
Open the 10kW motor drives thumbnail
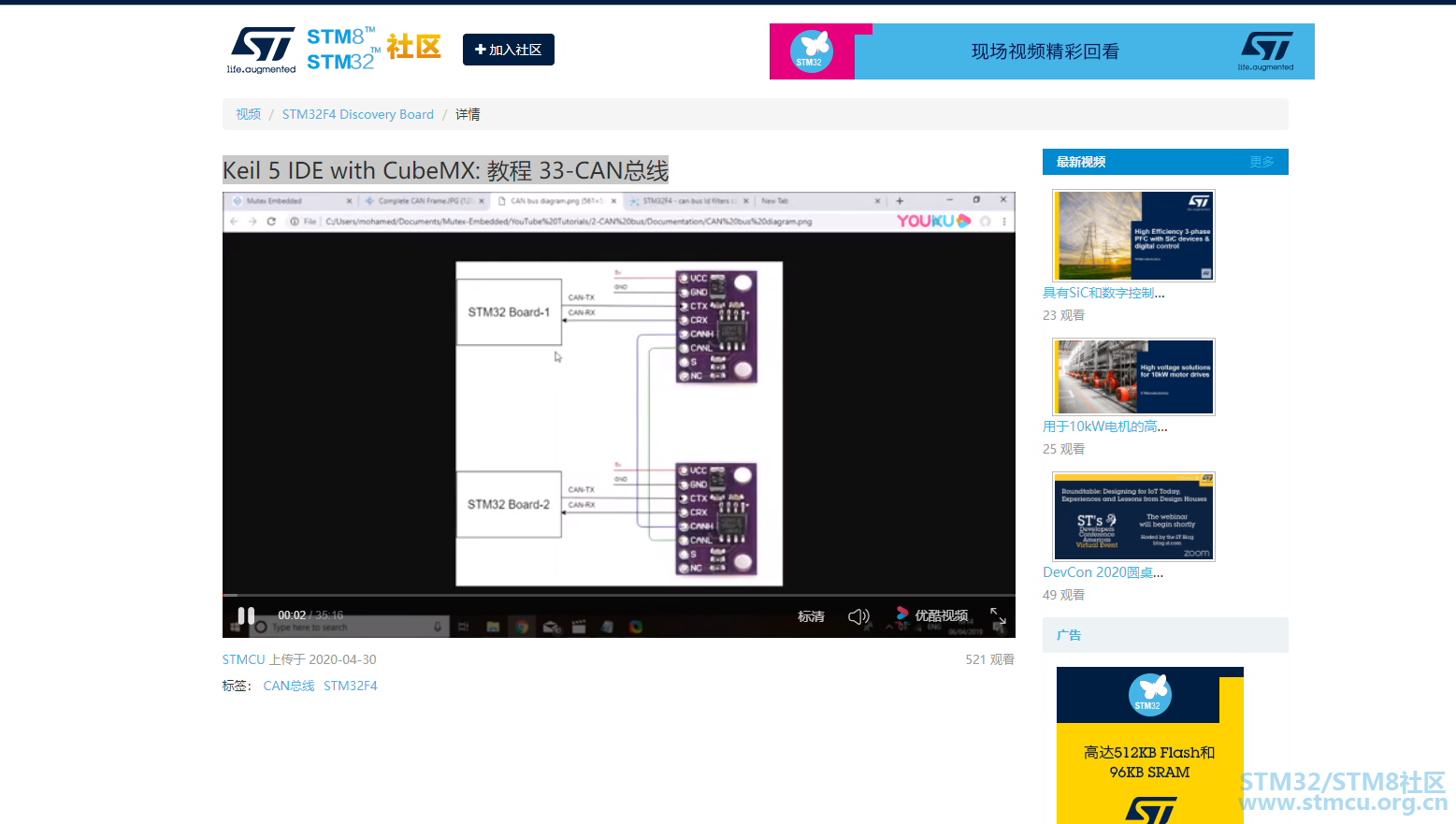click(1133, 377)
